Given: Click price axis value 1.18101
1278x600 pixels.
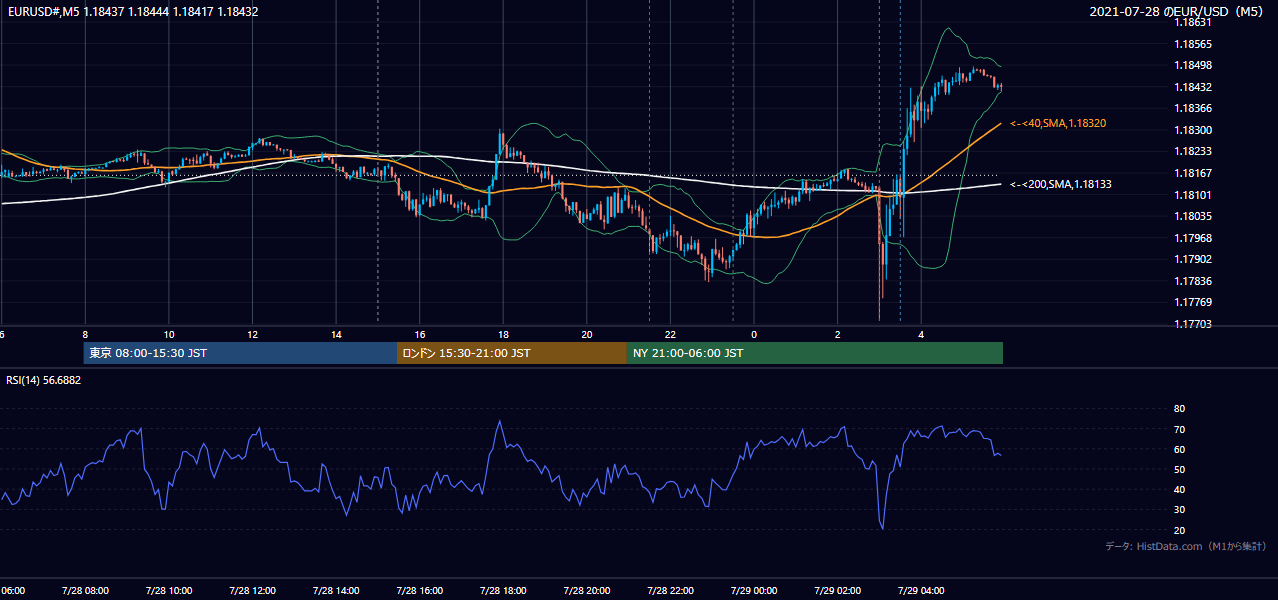Looking at the screenshot, I should 1194,195.
